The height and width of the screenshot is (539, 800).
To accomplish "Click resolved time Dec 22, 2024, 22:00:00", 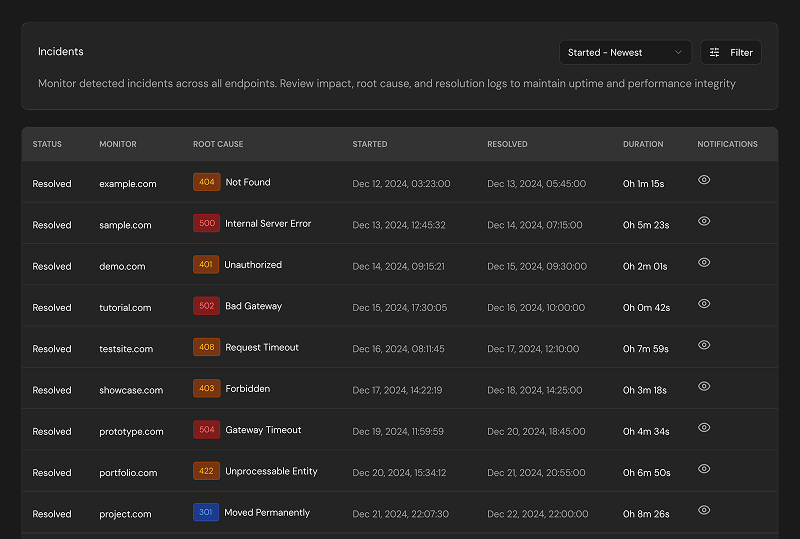I will tap(538, 514).
